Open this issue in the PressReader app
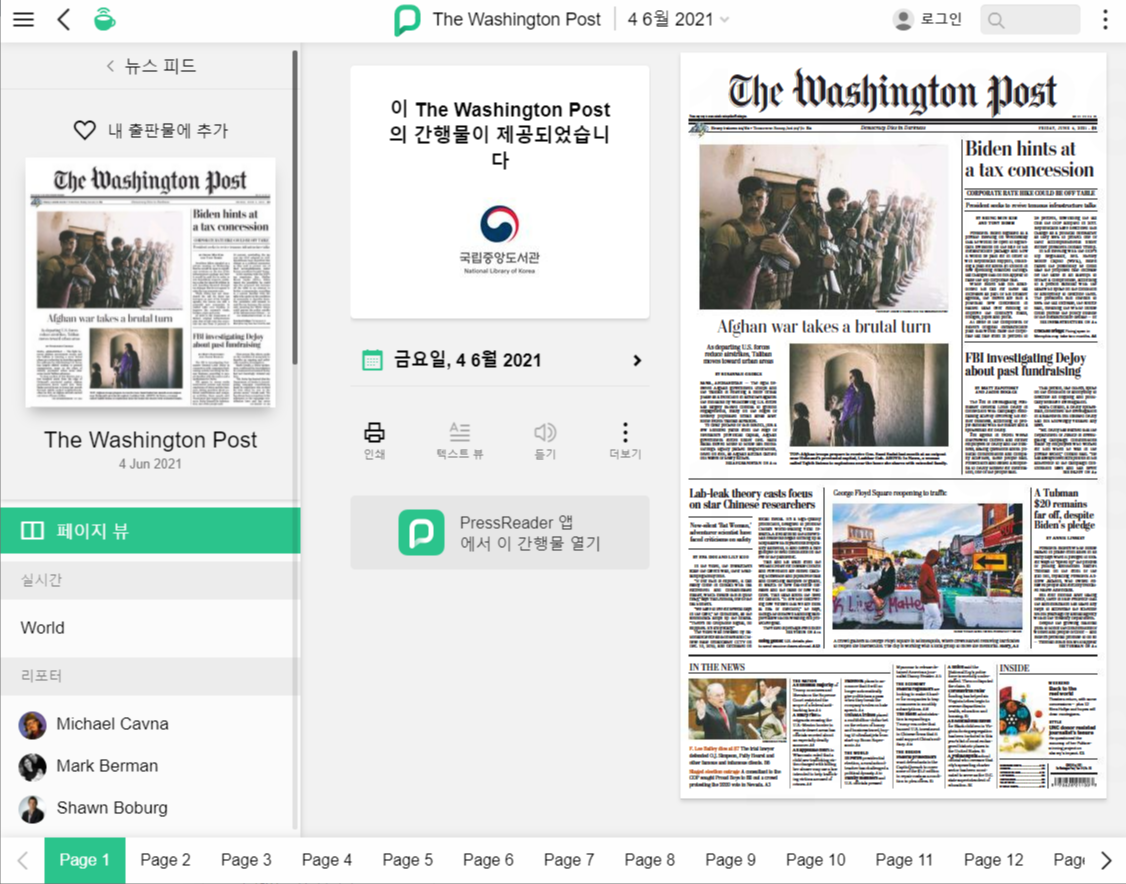Image resolution: width=1126 pixels, height=884 pixels. pyautogui.click(x=500, y=533)
